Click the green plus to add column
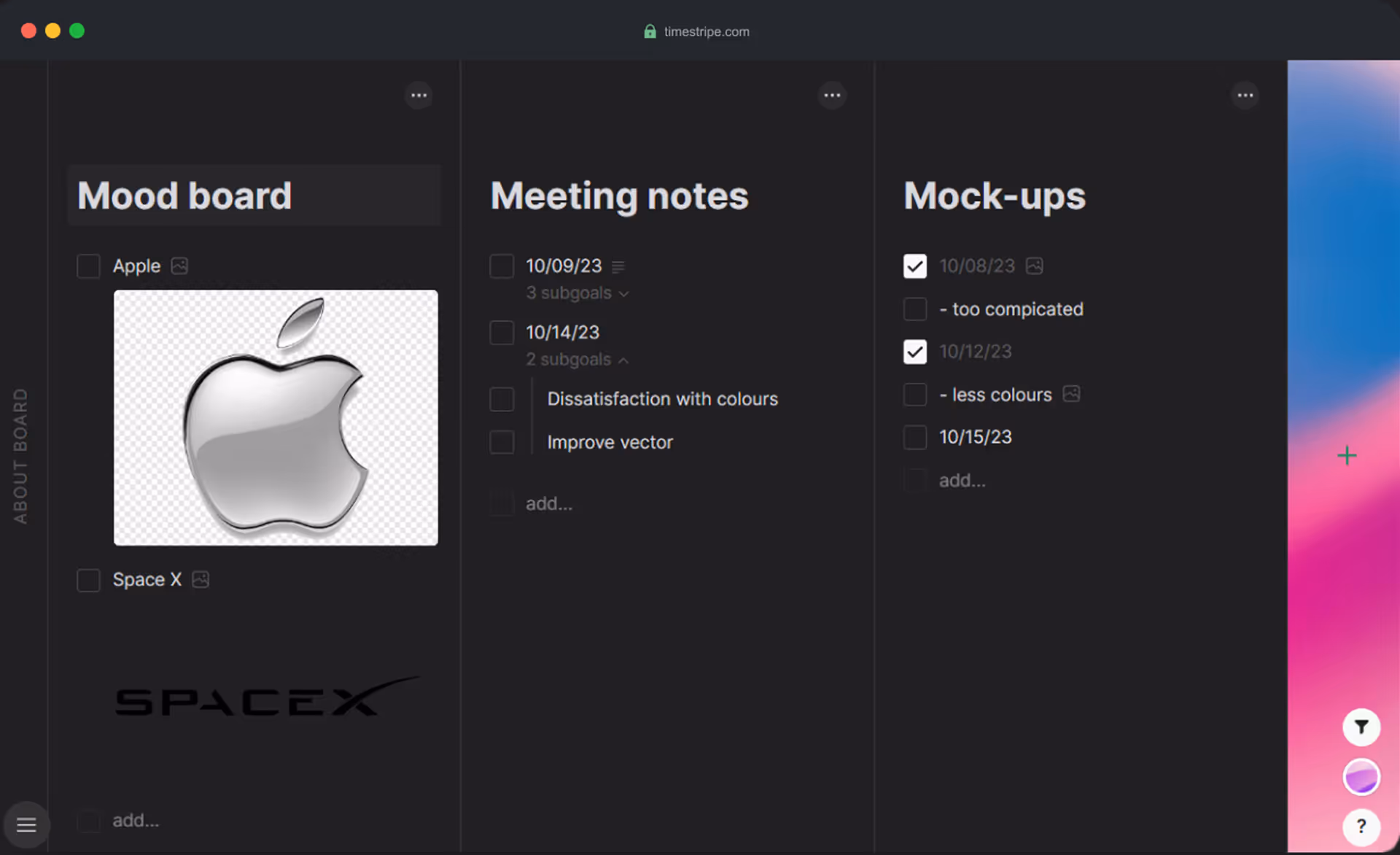1400x855 pixels. click(1347, 456)
